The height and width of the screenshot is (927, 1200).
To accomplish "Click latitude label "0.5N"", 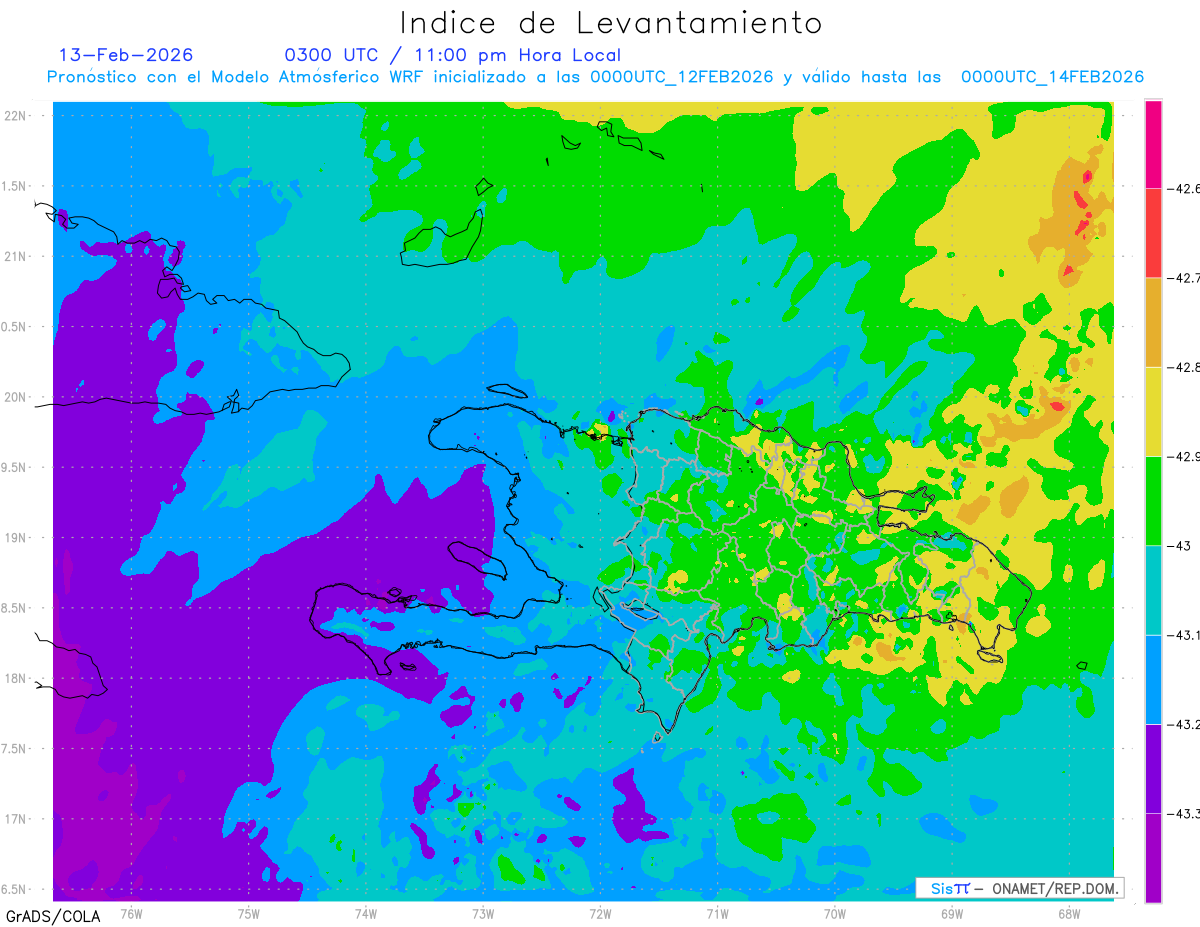I will tap(15, 327).
